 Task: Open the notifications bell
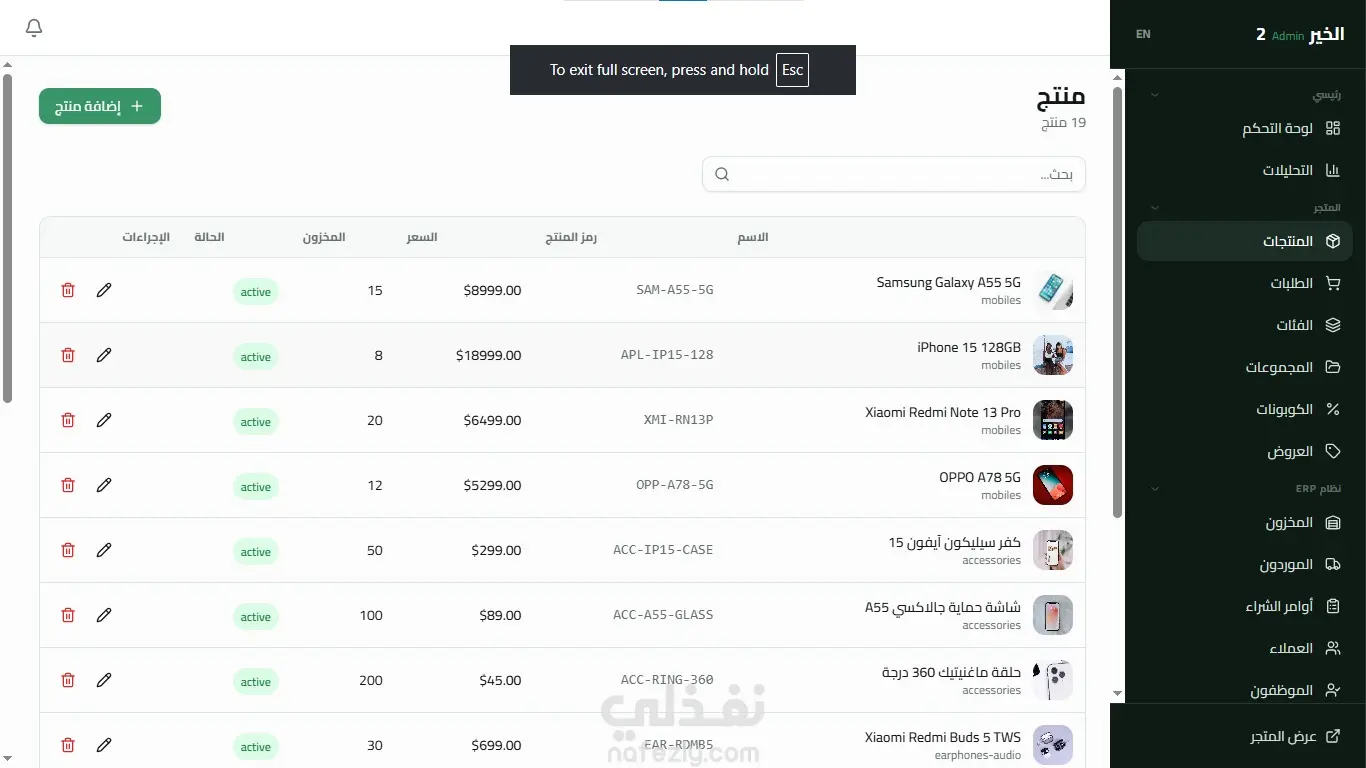point(34,28)
